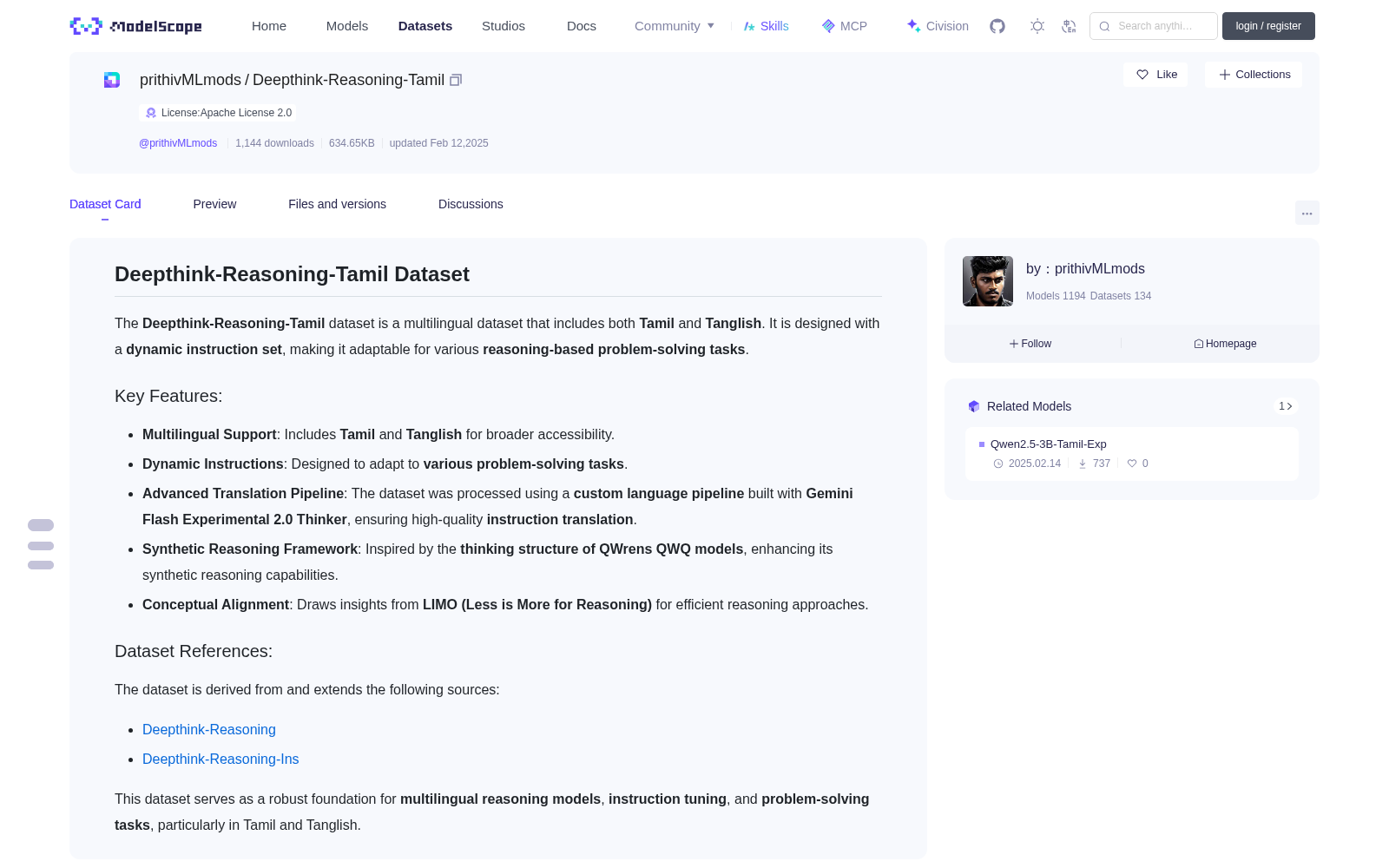The image size is (1389, 868).
Task: Add dataset to Collections
Action: pos(1254,75)
